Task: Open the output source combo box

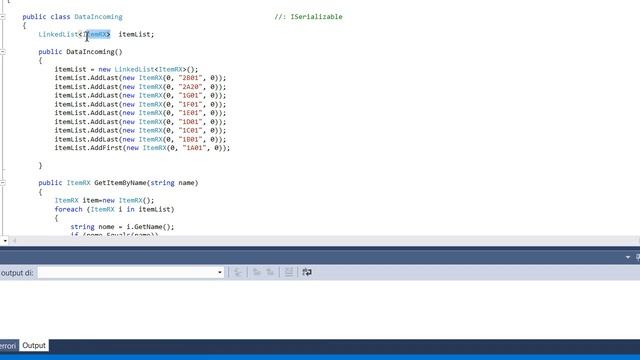Action: (x=131, y=272)
